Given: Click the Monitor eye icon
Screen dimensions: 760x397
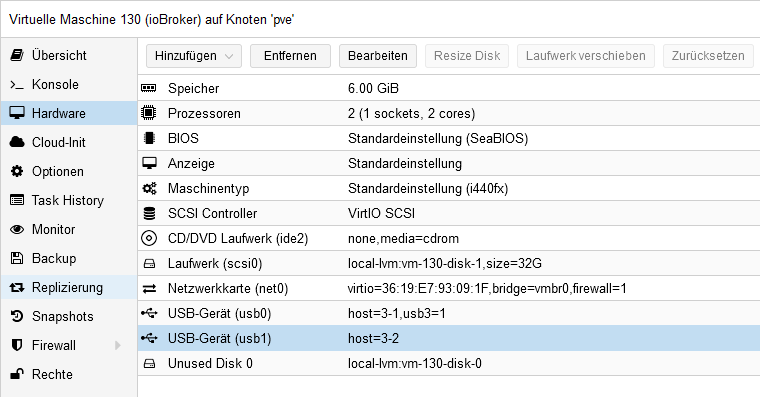Looking at the screenshot, I should coord(17,229).
